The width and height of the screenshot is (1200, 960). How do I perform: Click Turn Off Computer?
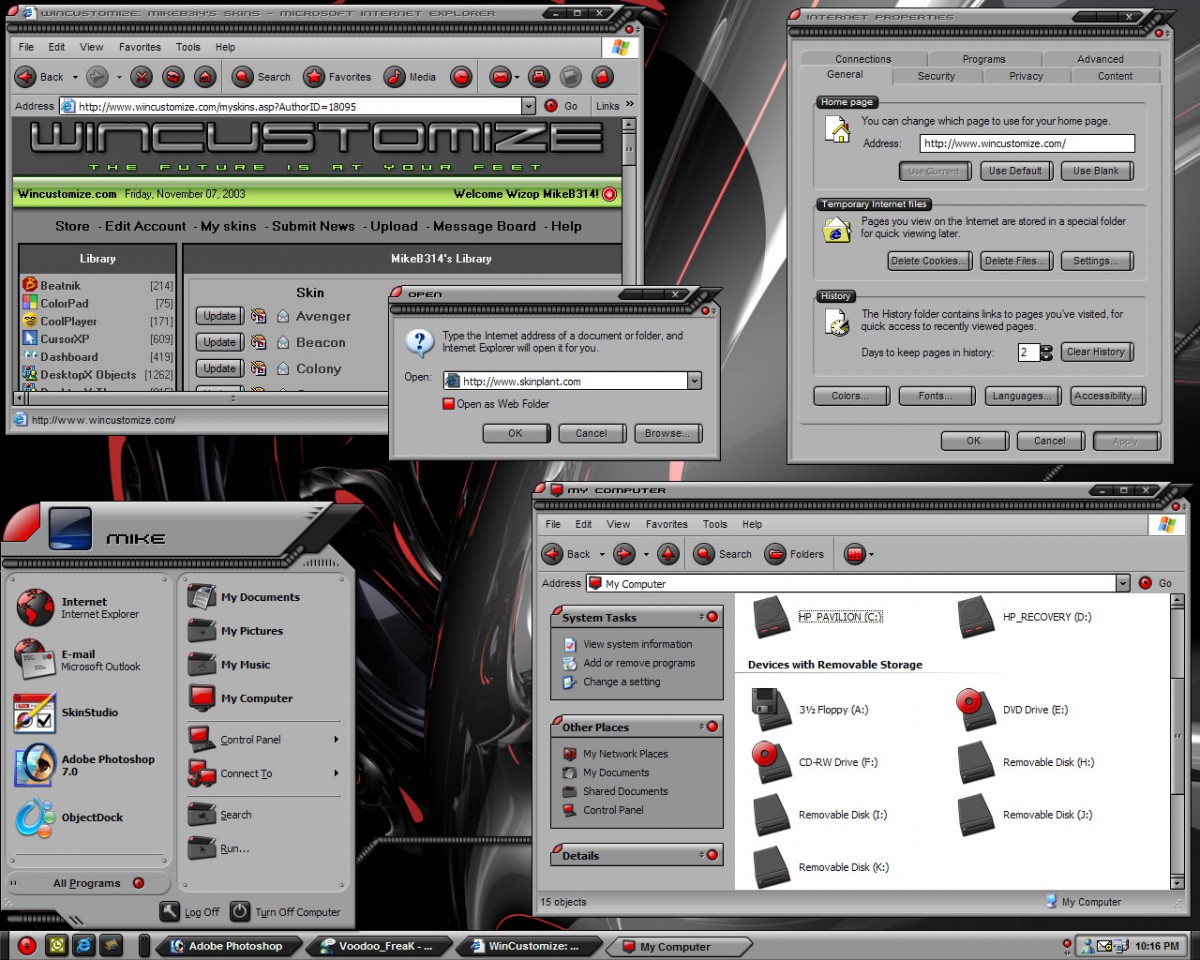pyautogui.click(x=285, y=912)
